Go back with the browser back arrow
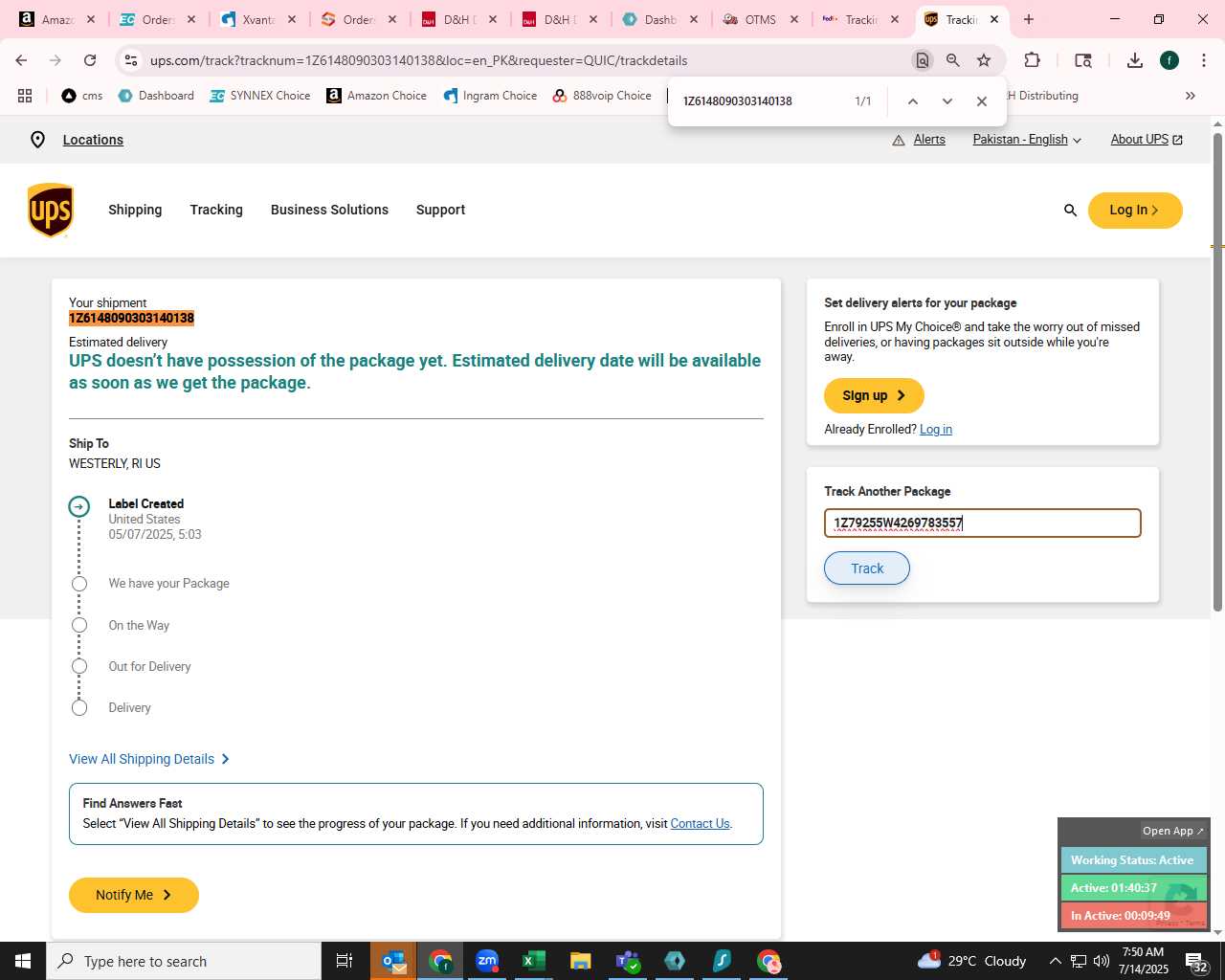The height and width of the screenshot is (980, 1225). [21, 60]
